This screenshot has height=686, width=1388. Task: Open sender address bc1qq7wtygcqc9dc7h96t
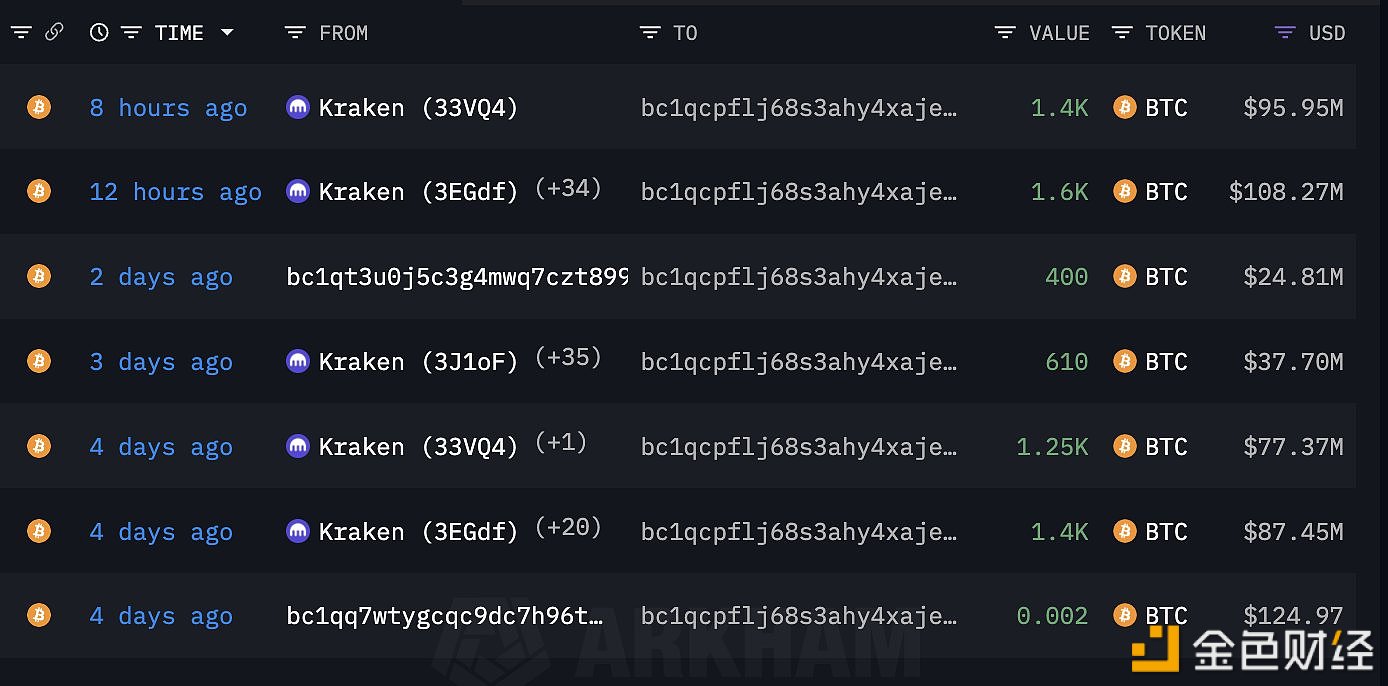(x=445, y=617)
